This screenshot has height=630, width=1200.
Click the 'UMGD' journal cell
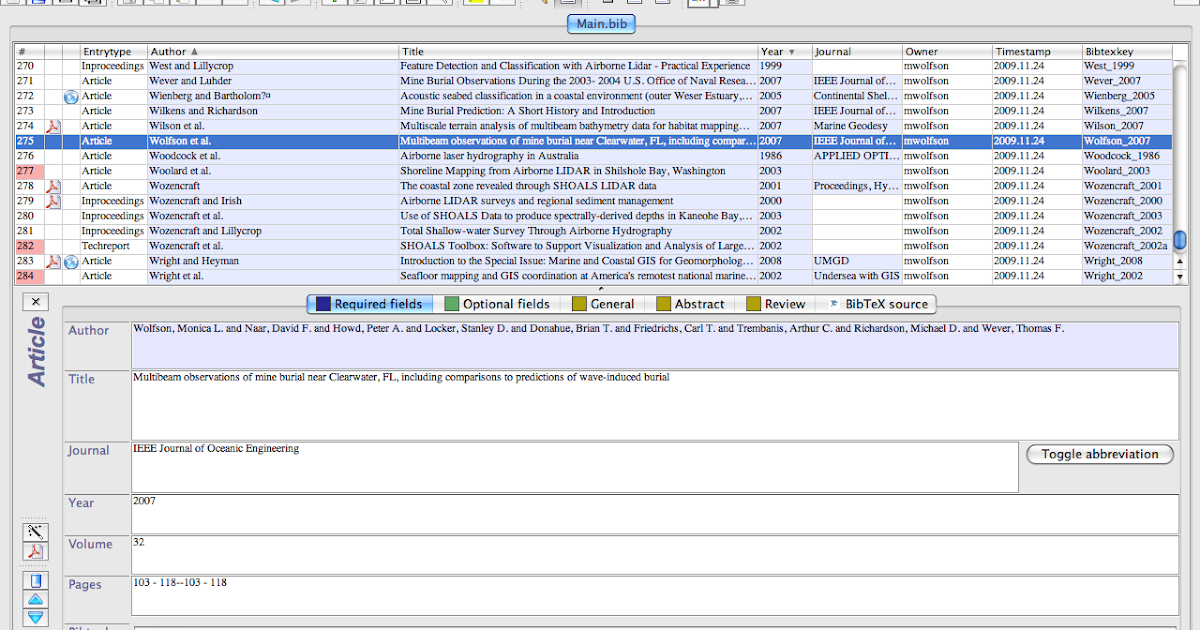coord(856,261)
